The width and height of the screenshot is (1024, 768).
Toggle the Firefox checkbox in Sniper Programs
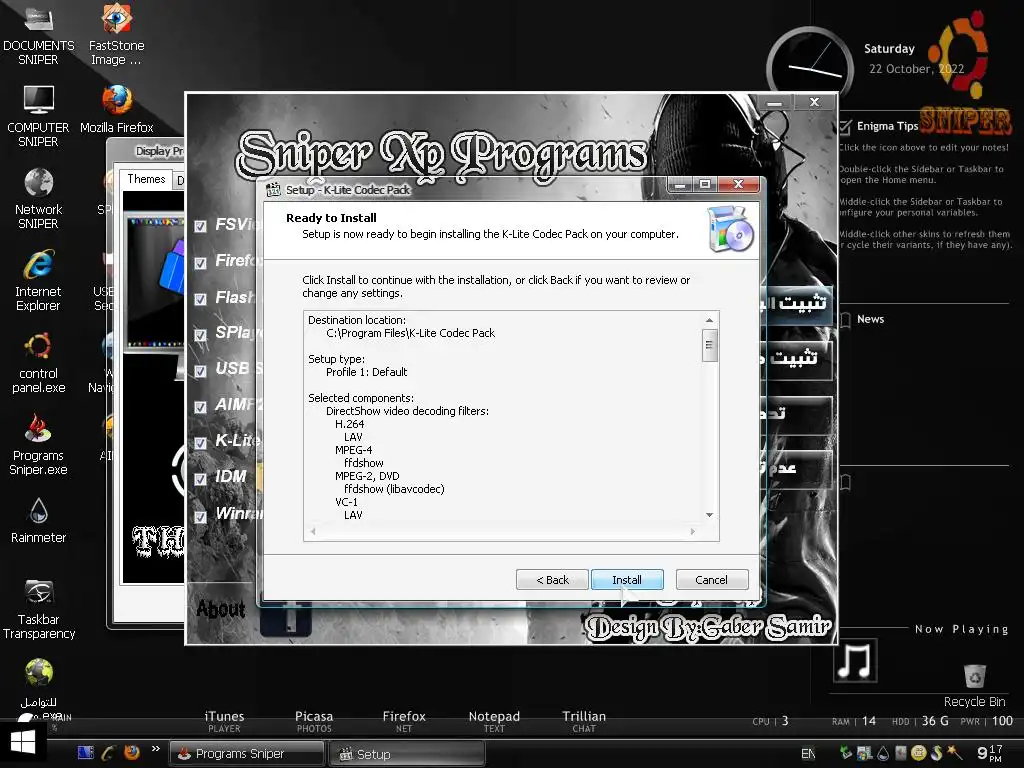pyautogui.click(x=200, y=263)
